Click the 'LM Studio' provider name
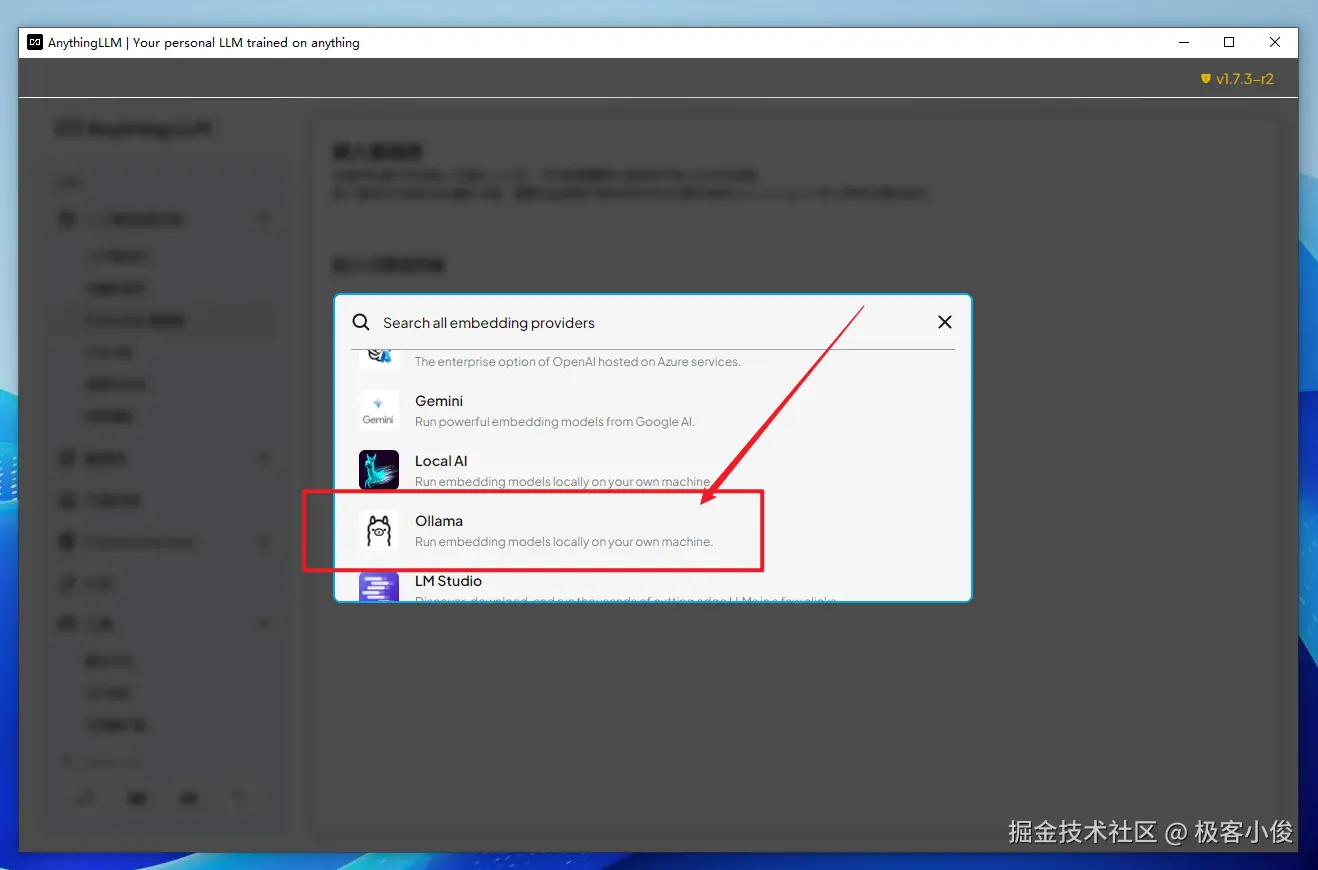This screenshot has height=870, width=1318. (x=448, y=581)
